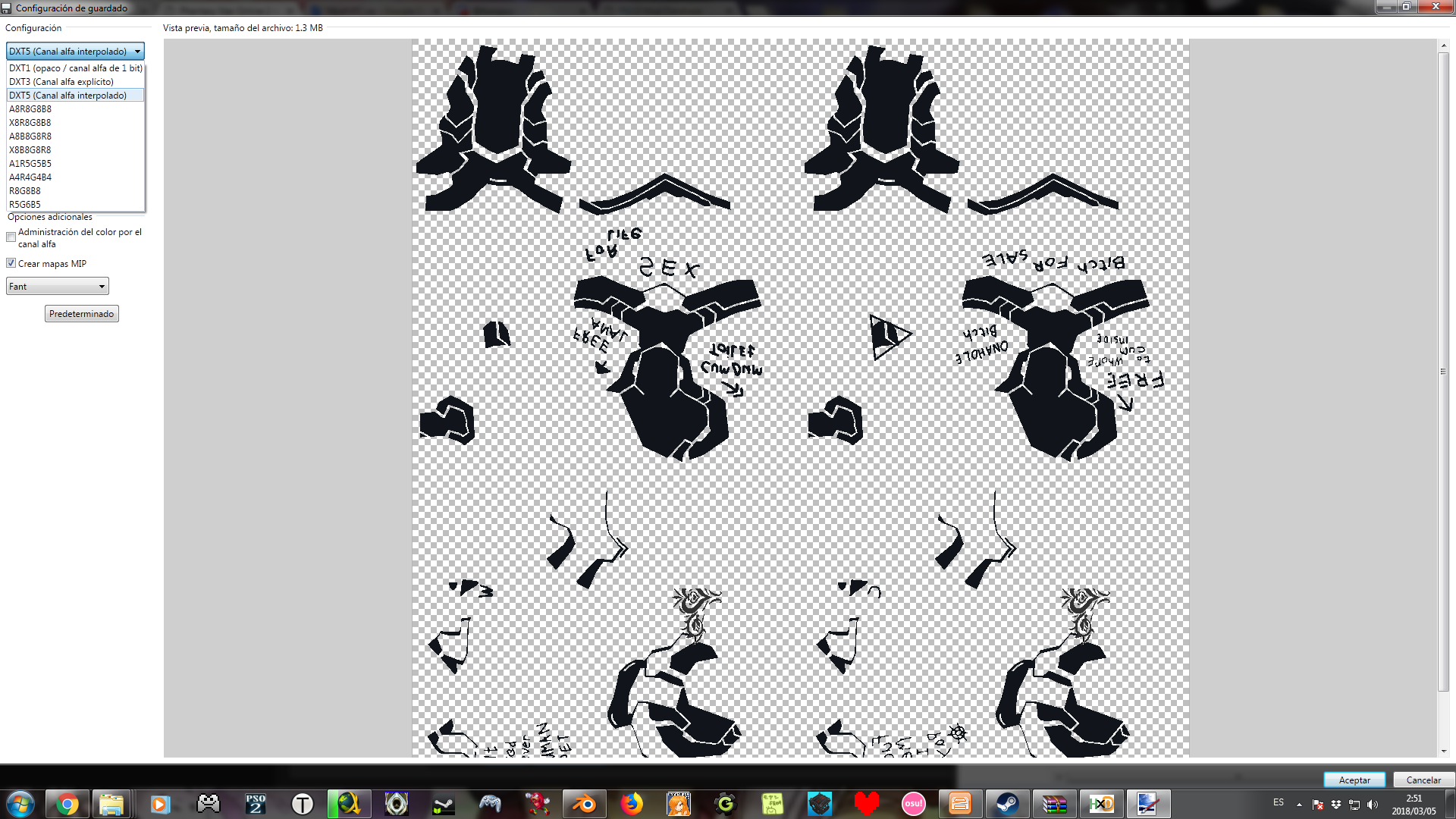The height and width of the screenshot is (819, 1456).
Task: Open Google Chrome from the taskbar
Action: coord(67,804)
